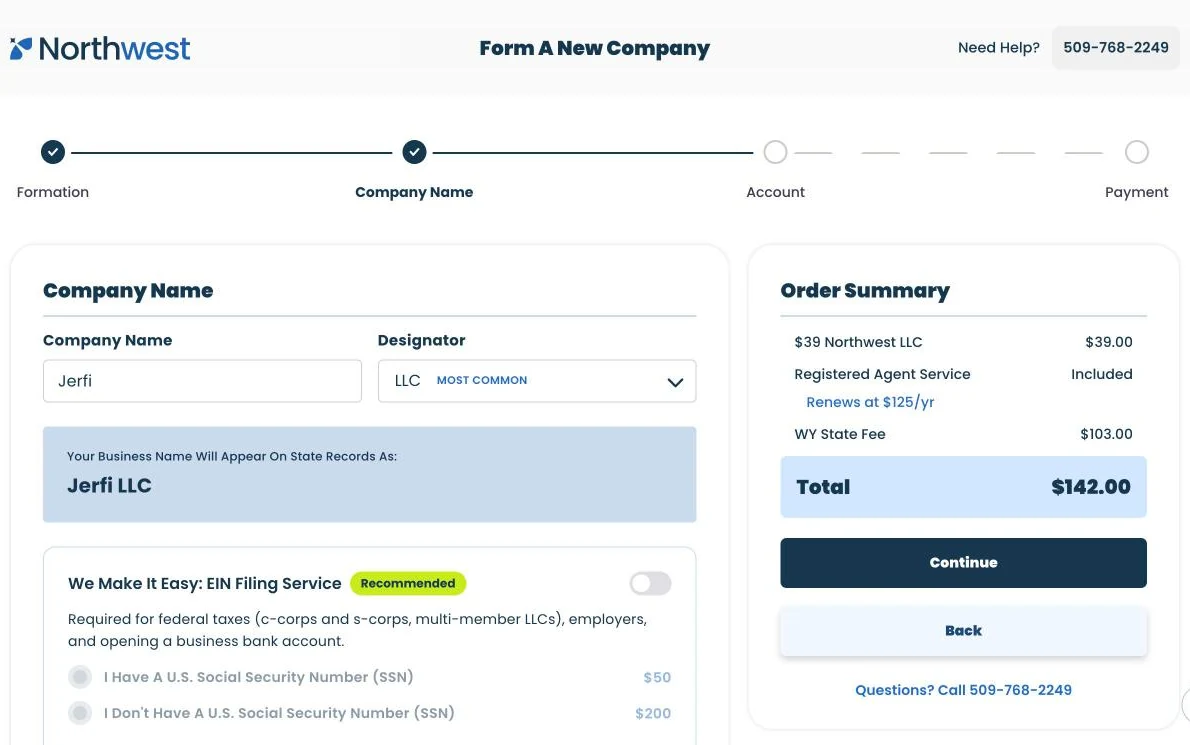This screenshot has height=745, width=1190.
Task: Click the $142.00 total amount
Action: (1091, 487)
